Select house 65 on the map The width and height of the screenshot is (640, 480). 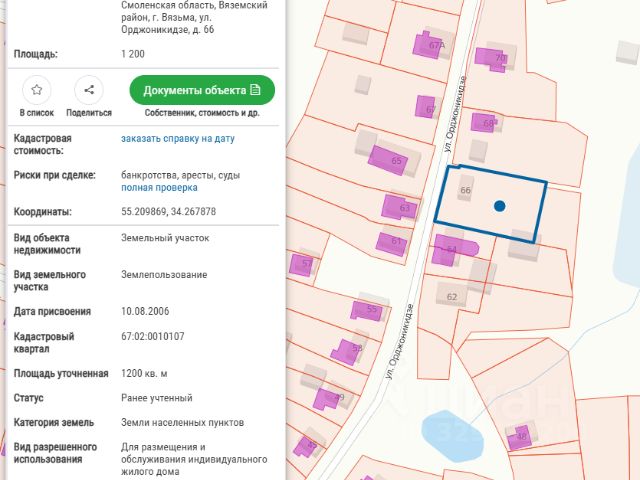pos(388,160)
